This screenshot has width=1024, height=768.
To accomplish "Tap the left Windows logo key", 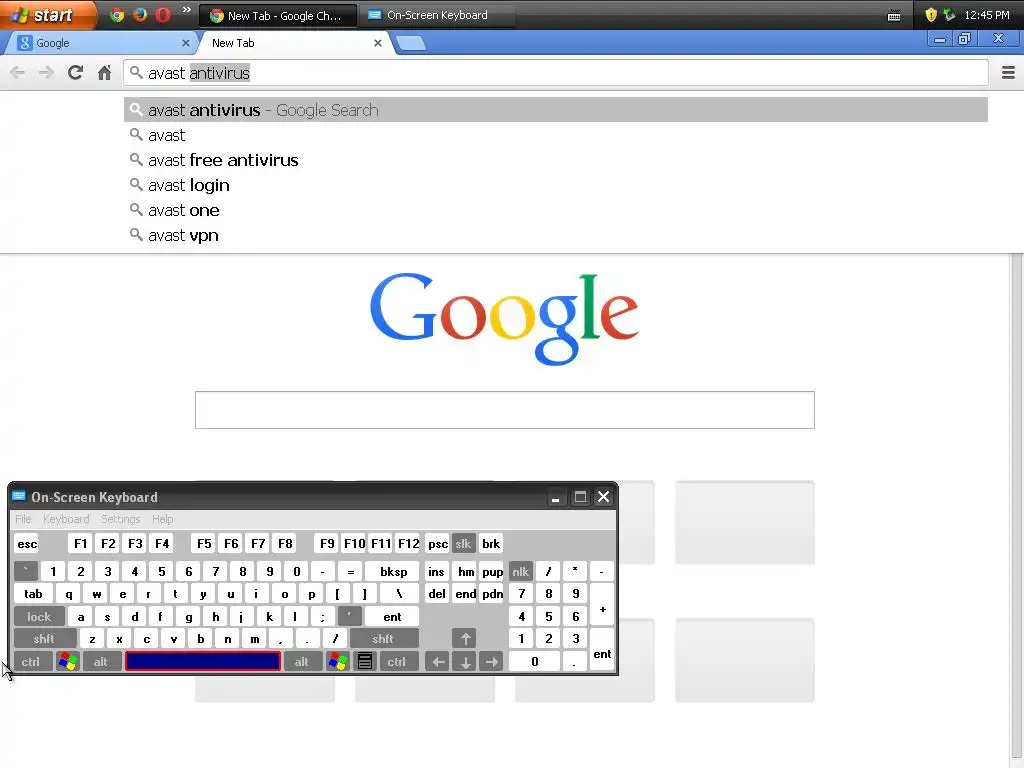I will 67,662.
